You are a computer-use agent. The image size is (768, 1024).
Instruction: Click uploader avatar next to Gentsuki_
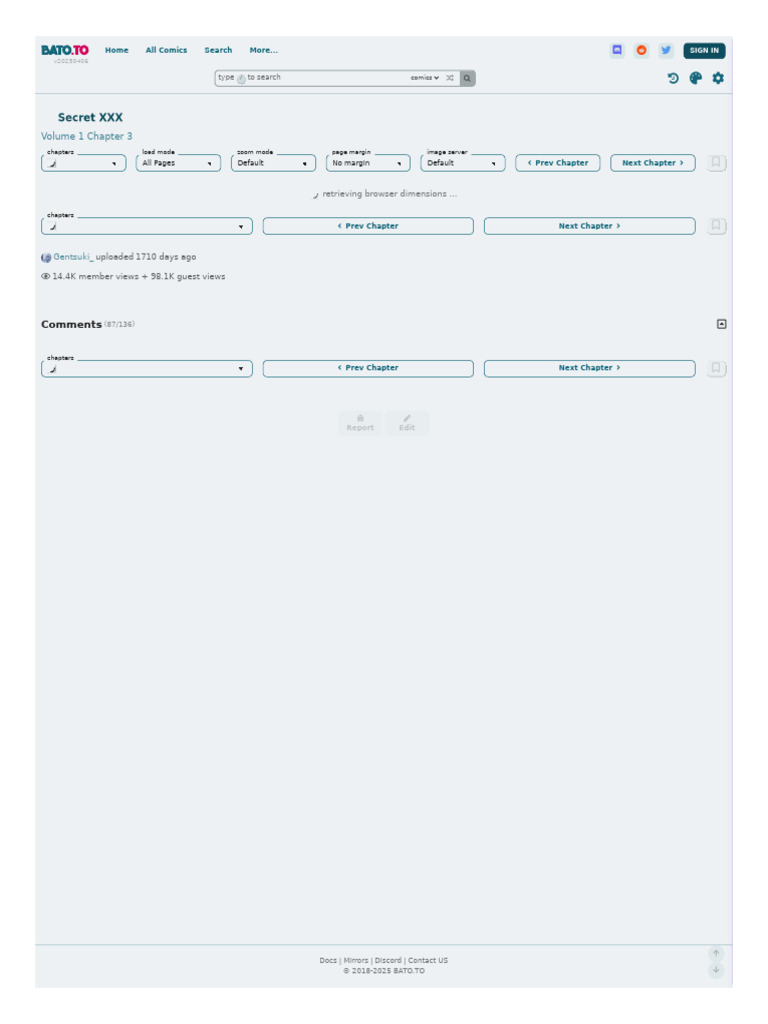[x=46, y=257]
